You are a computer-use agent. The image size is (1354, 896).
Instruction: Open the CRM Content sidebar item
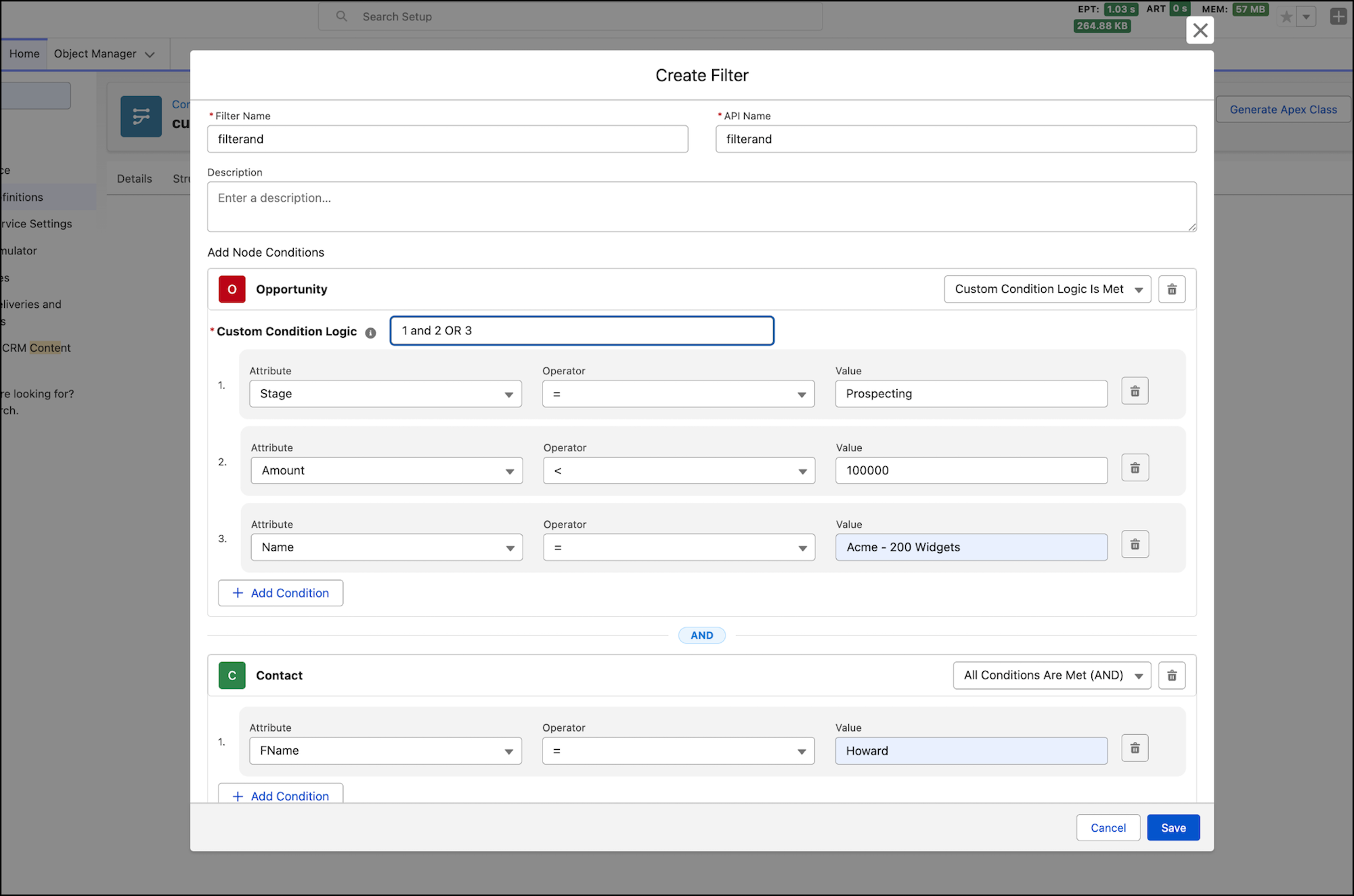click(37, 348)
